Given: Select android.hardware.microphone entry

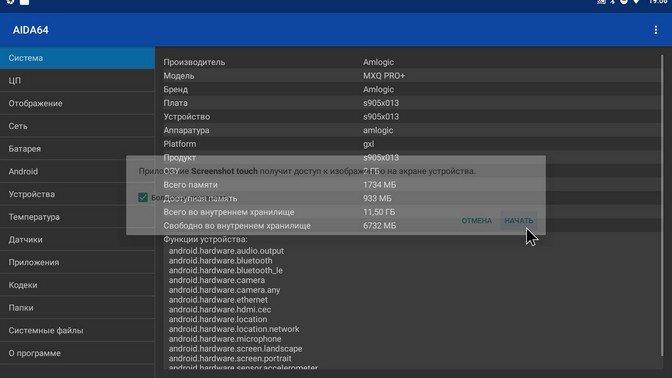Looking at the screenshot, I should 225,339.
